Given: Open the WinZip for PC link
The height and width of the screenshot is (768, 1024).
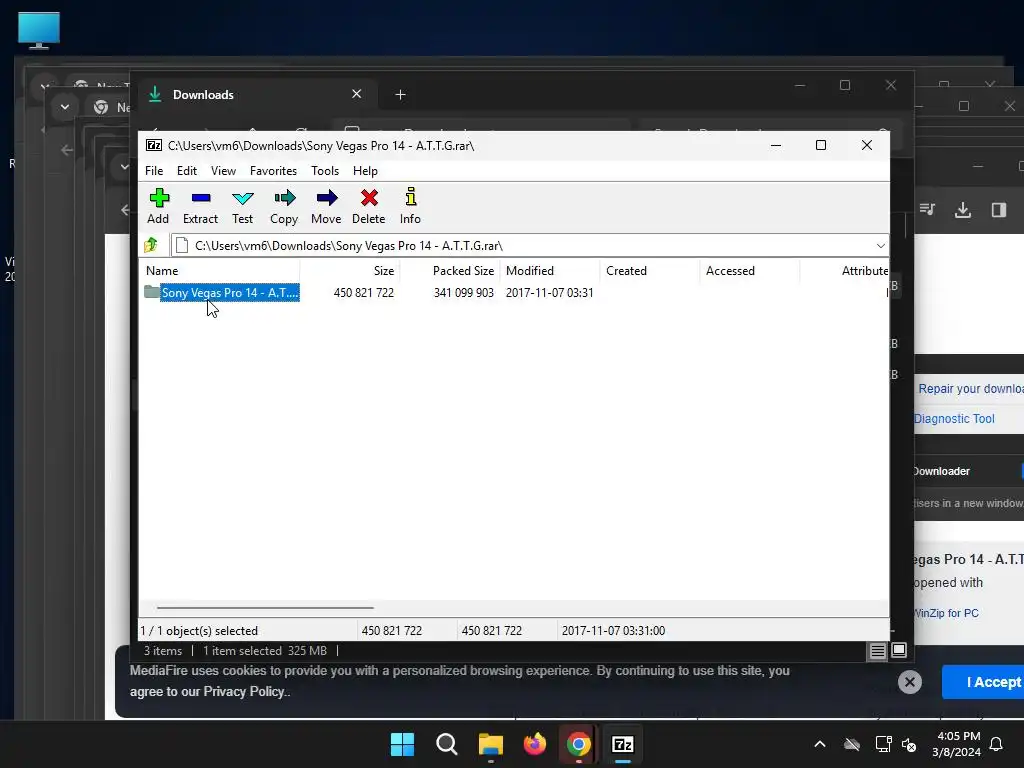Looking at the screenshot, I should coord(946,613).
